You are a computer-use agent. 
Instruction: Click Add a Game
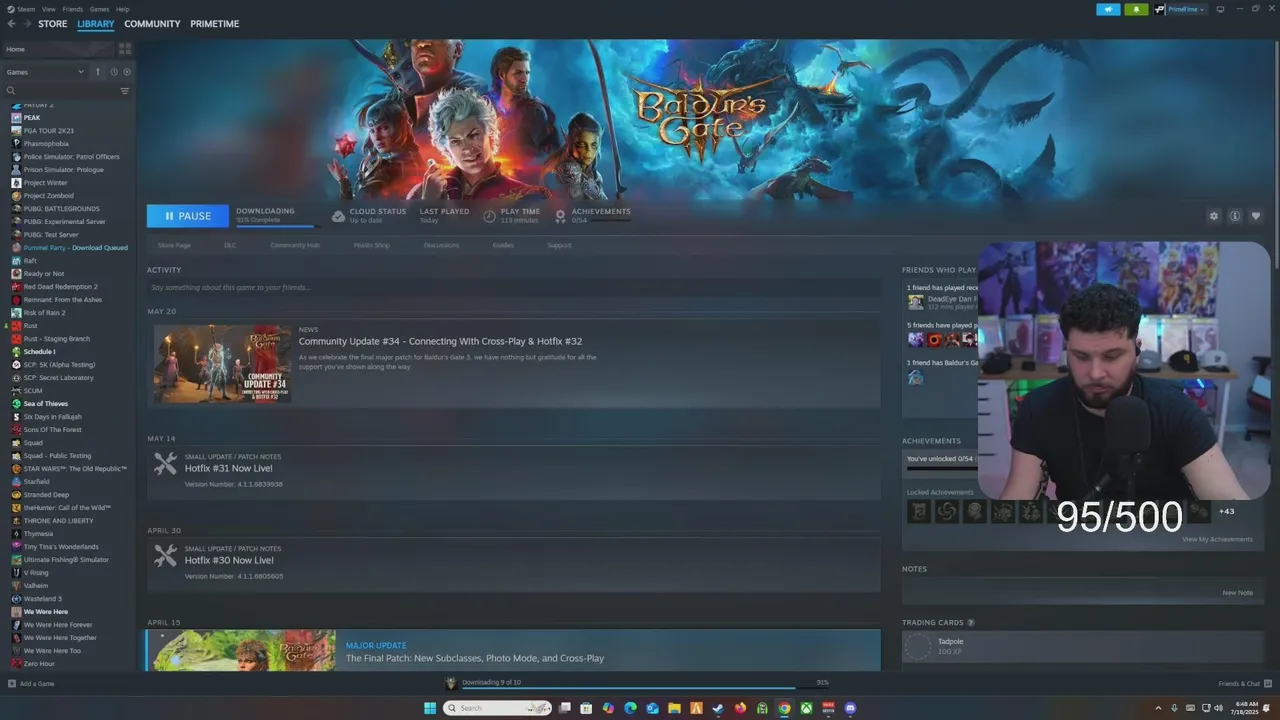31,683
